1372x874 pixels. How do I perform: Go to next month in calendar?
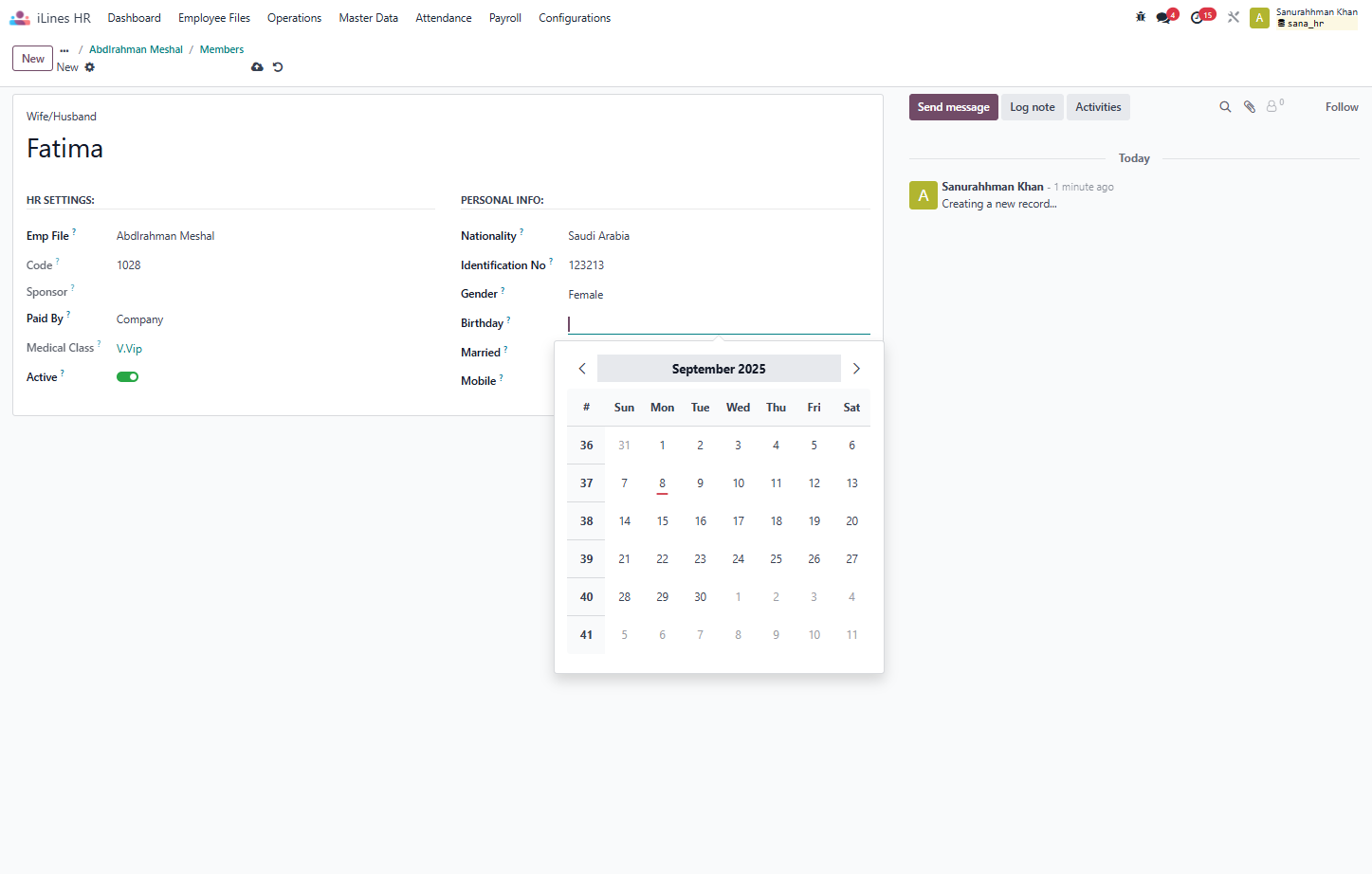[x=856, y=369]
